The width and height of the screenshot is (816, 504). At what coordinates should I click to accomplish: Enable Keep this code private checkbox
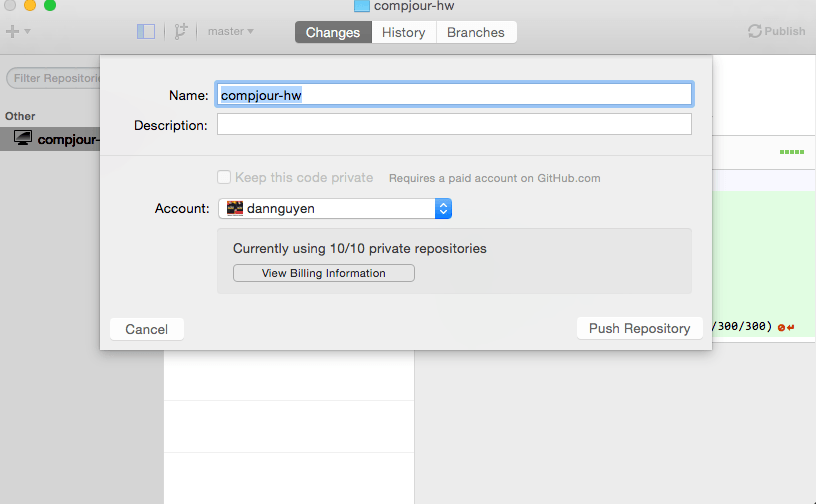(224, 177)
